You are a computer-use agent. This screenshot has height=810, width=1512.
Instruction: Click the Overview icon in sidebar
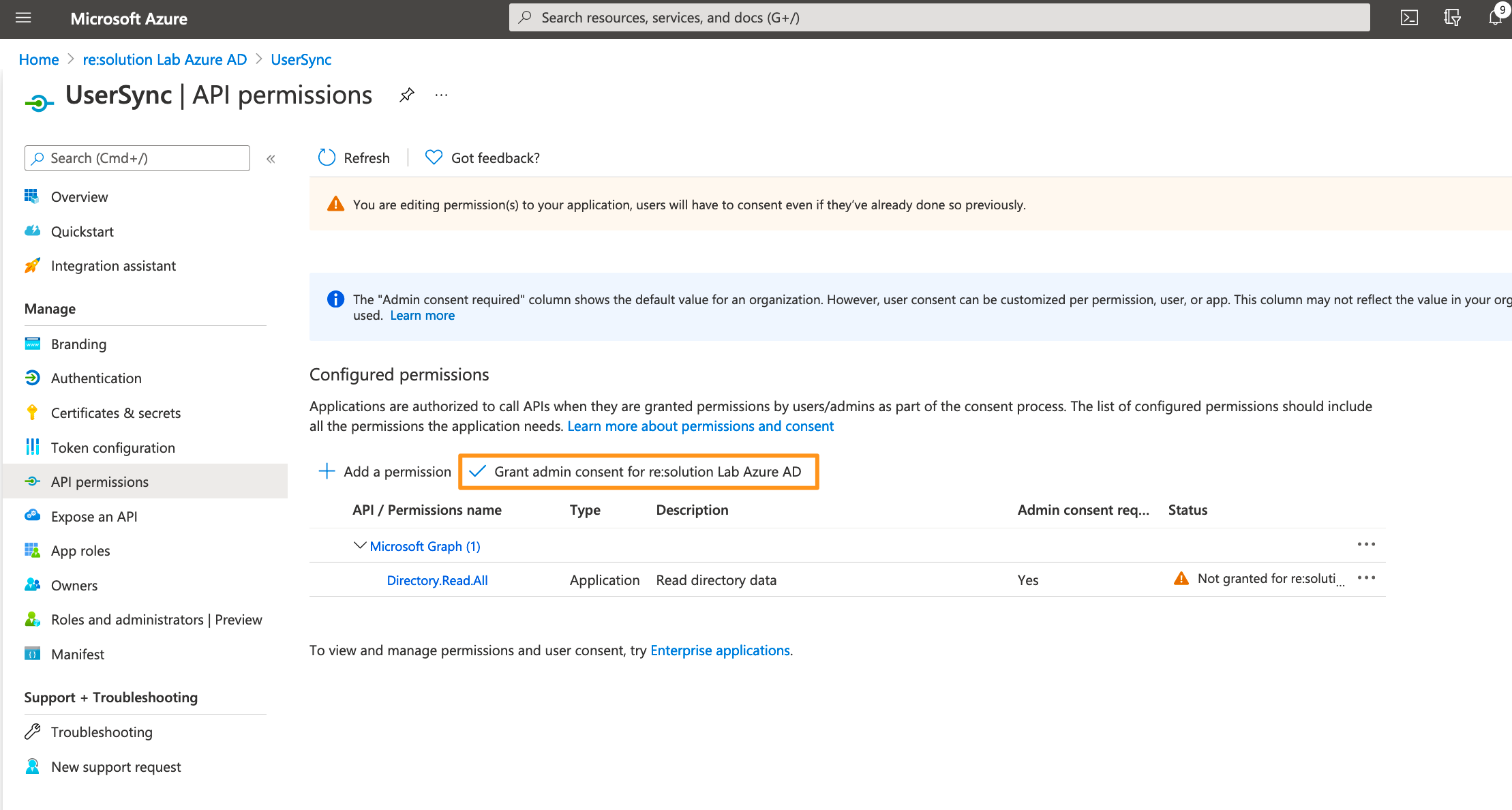[x=32, y=196]
